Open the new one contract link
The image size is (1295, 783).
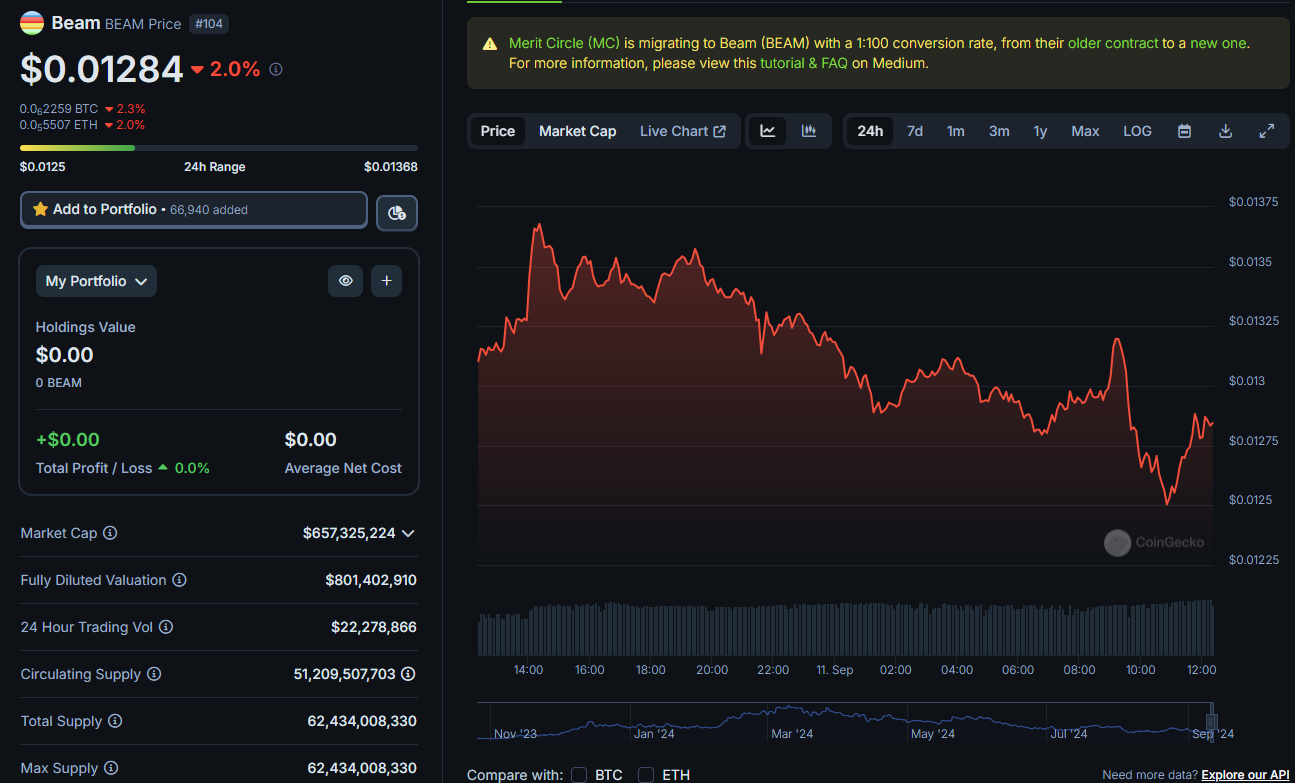(1218, 43)
